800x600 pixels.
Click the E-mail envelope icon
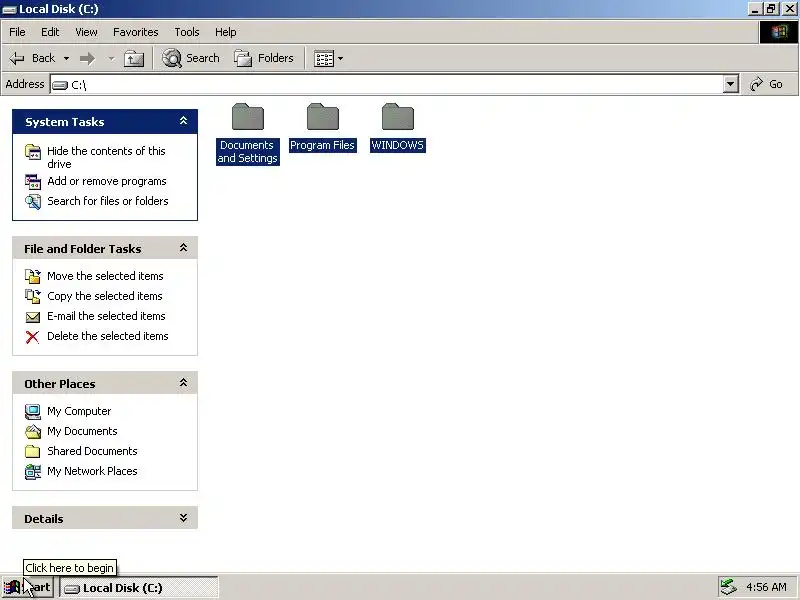tap(33, 317)
